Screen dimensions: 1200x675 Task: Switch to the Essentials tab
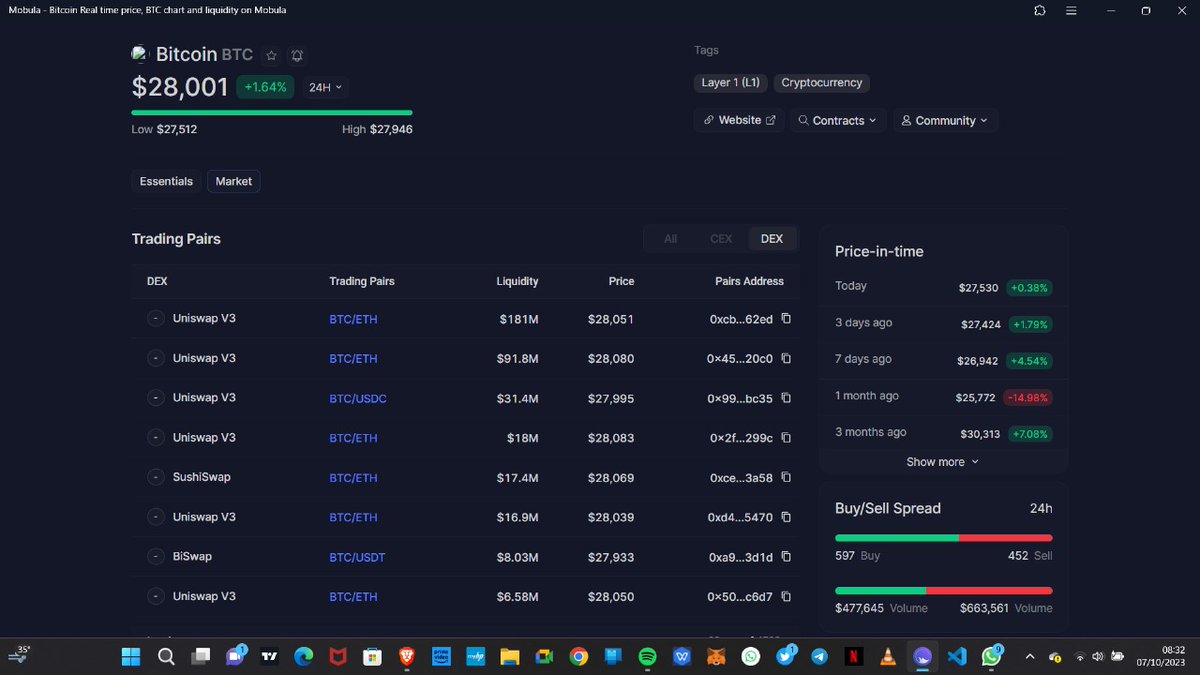pyautogui.click(x=166, y=181)
